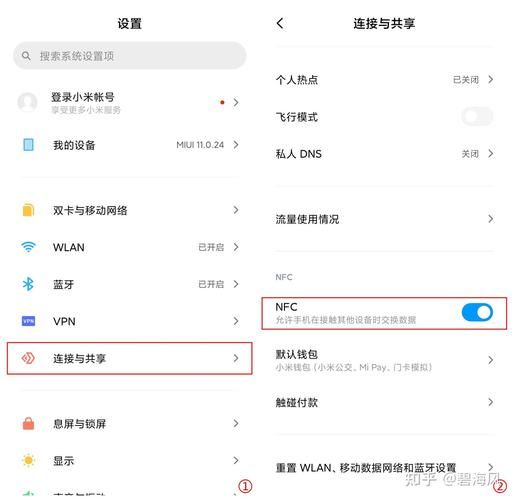The image size is (514, 500).
Task: Turn off the NFC toggle
Action: click(x=477, y=313)
